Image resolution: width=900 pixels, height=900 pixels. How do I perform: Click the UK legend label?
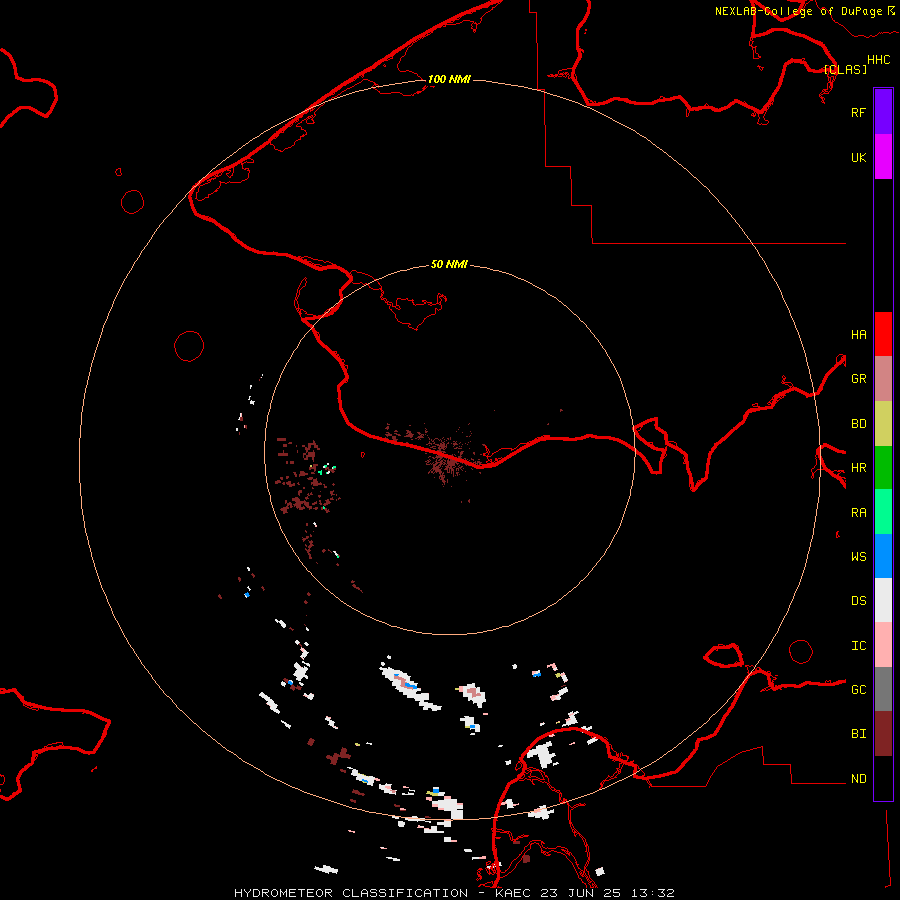pyautogui.click(x=858, y=157)
